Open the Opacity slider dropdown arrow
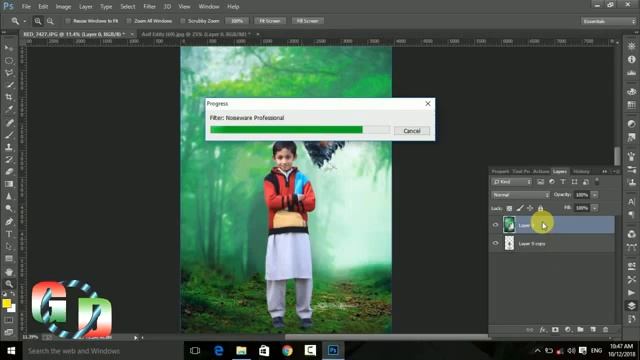640x360 pixels. [x=595, y=195]
